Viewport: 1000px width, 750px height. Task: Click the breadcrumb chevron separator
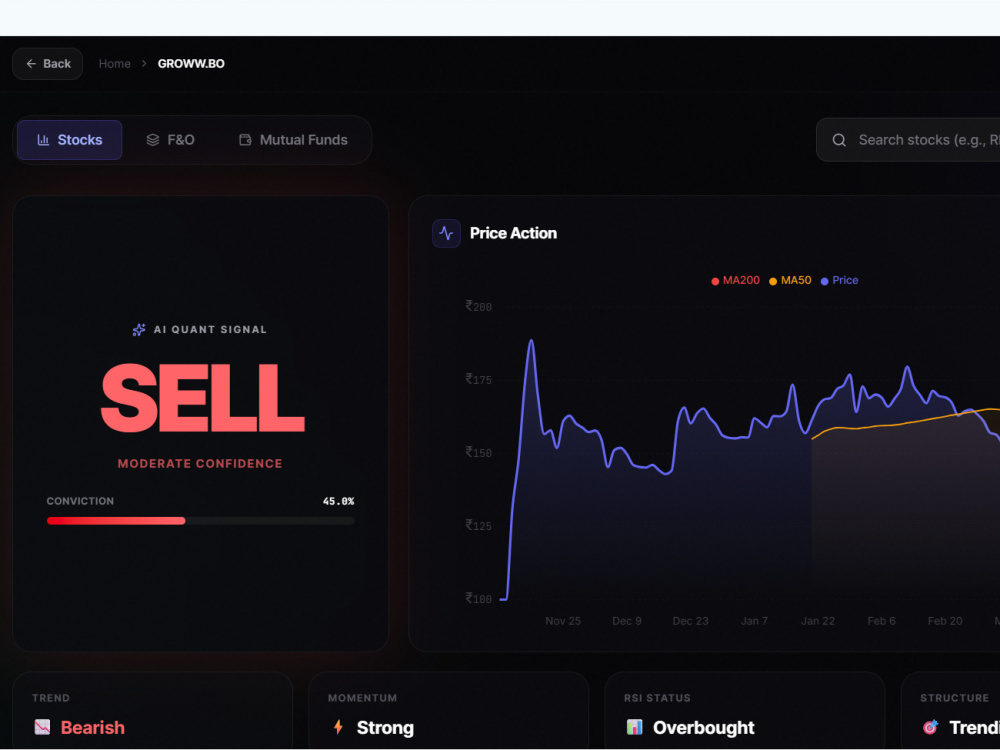coord(144,64)
